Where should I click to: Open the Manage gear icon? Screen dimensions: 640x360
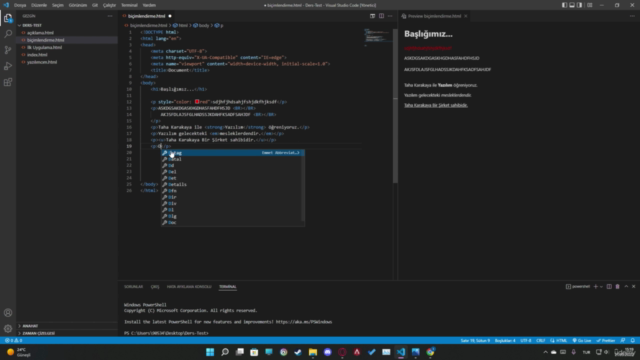[8, 329]
